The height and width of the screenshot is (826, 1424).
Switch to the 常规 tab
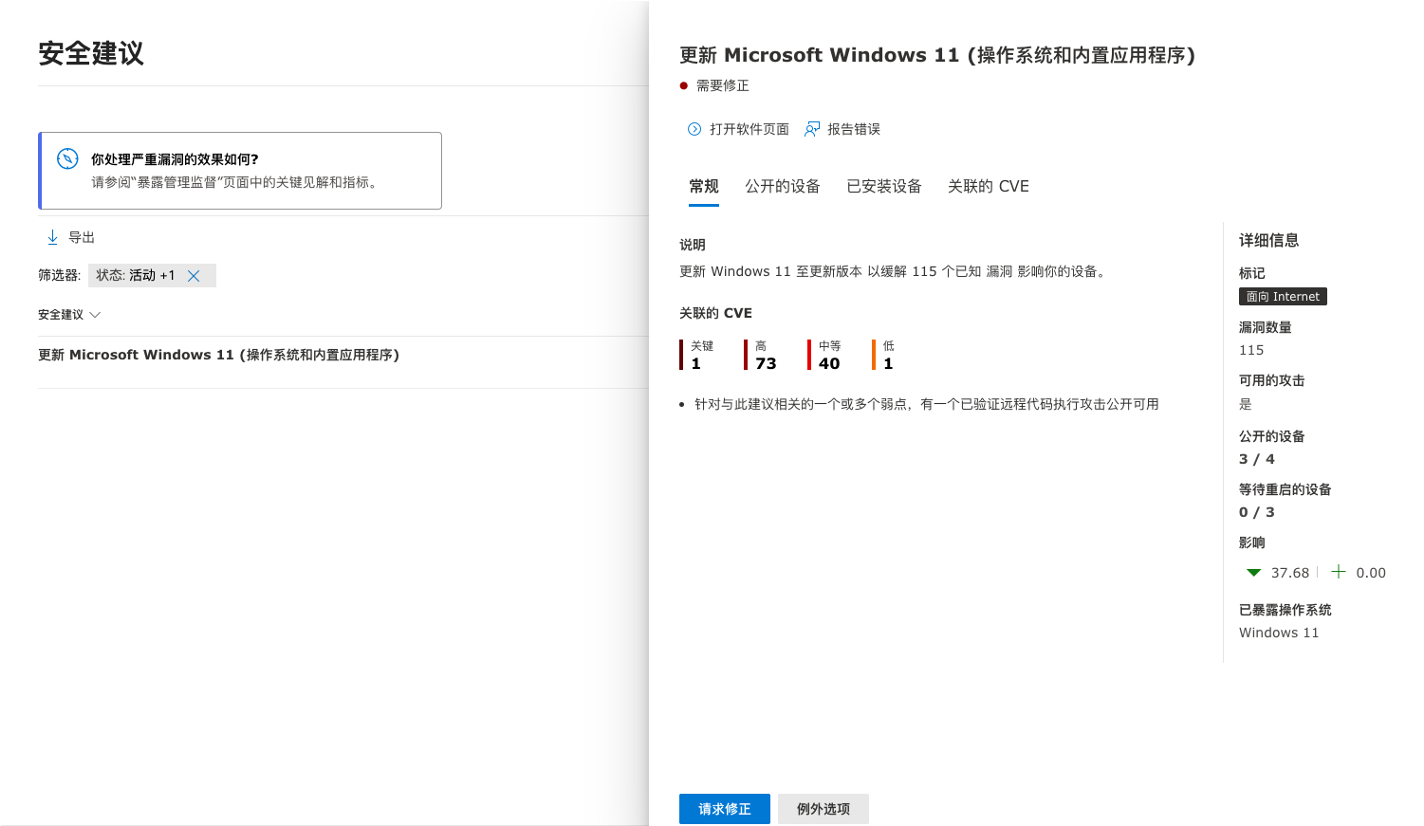704,186
